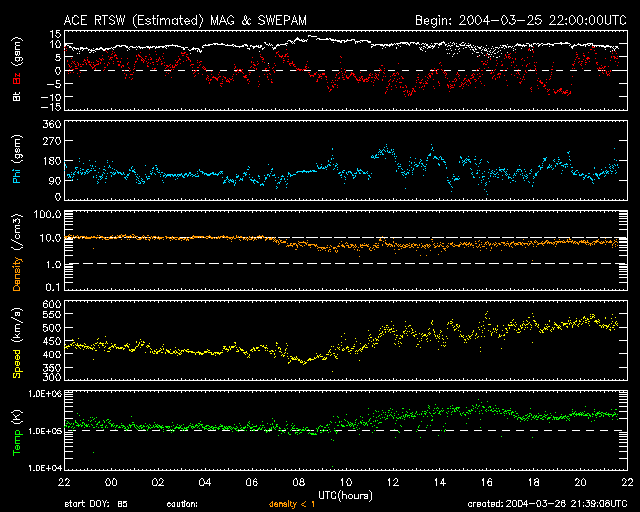Click the yellow Speed (km/s) axis label
640x512 pixels.
(x=17, y=341)
